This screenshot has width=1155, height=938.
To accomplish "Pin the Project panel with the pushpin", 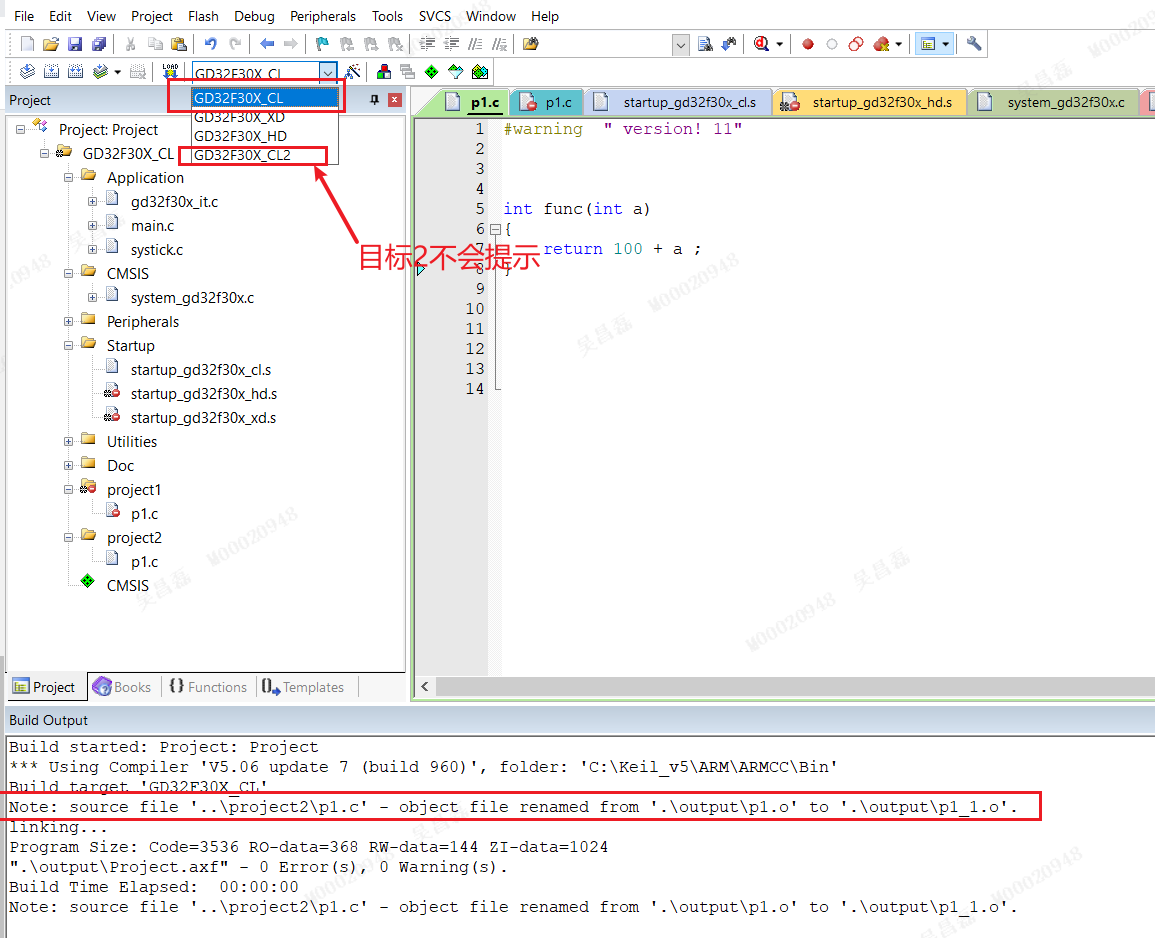I will (x=374, y=100).
